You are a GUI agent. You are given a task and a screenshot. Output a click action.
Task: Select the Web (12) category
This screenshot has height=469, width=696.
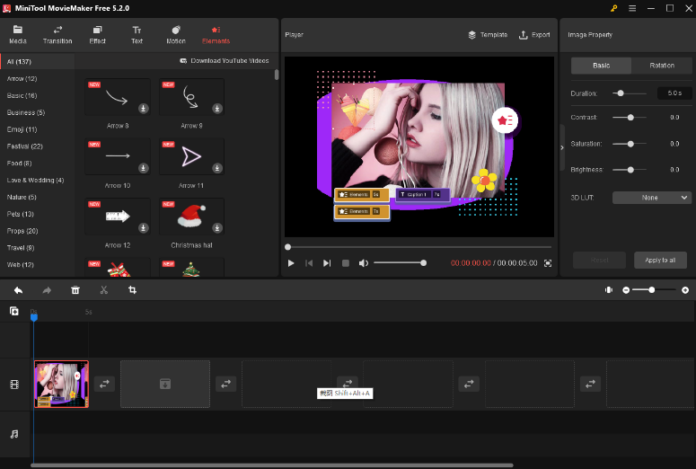pos(20,264)
